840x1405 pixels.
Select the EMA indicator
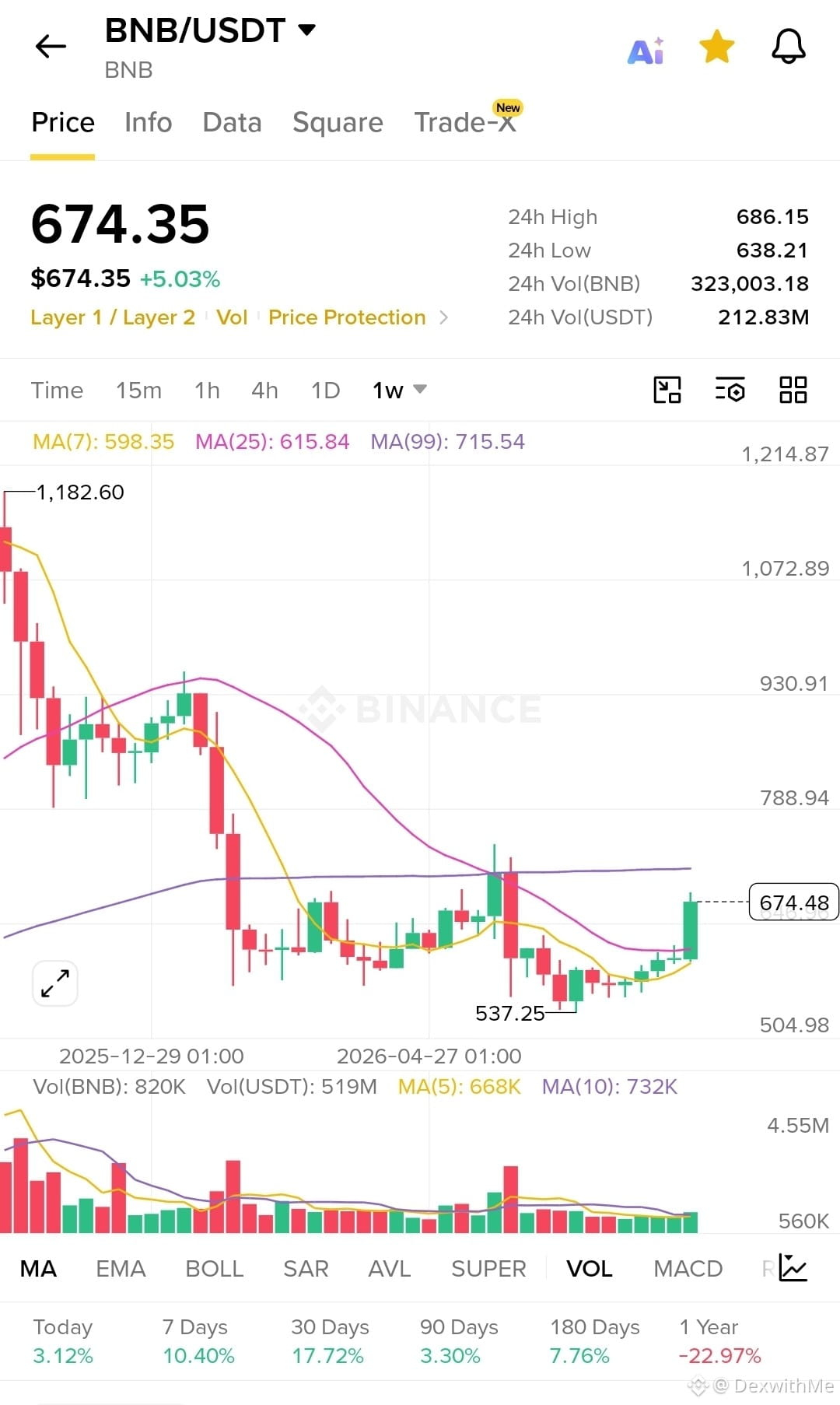(121, 1269)
